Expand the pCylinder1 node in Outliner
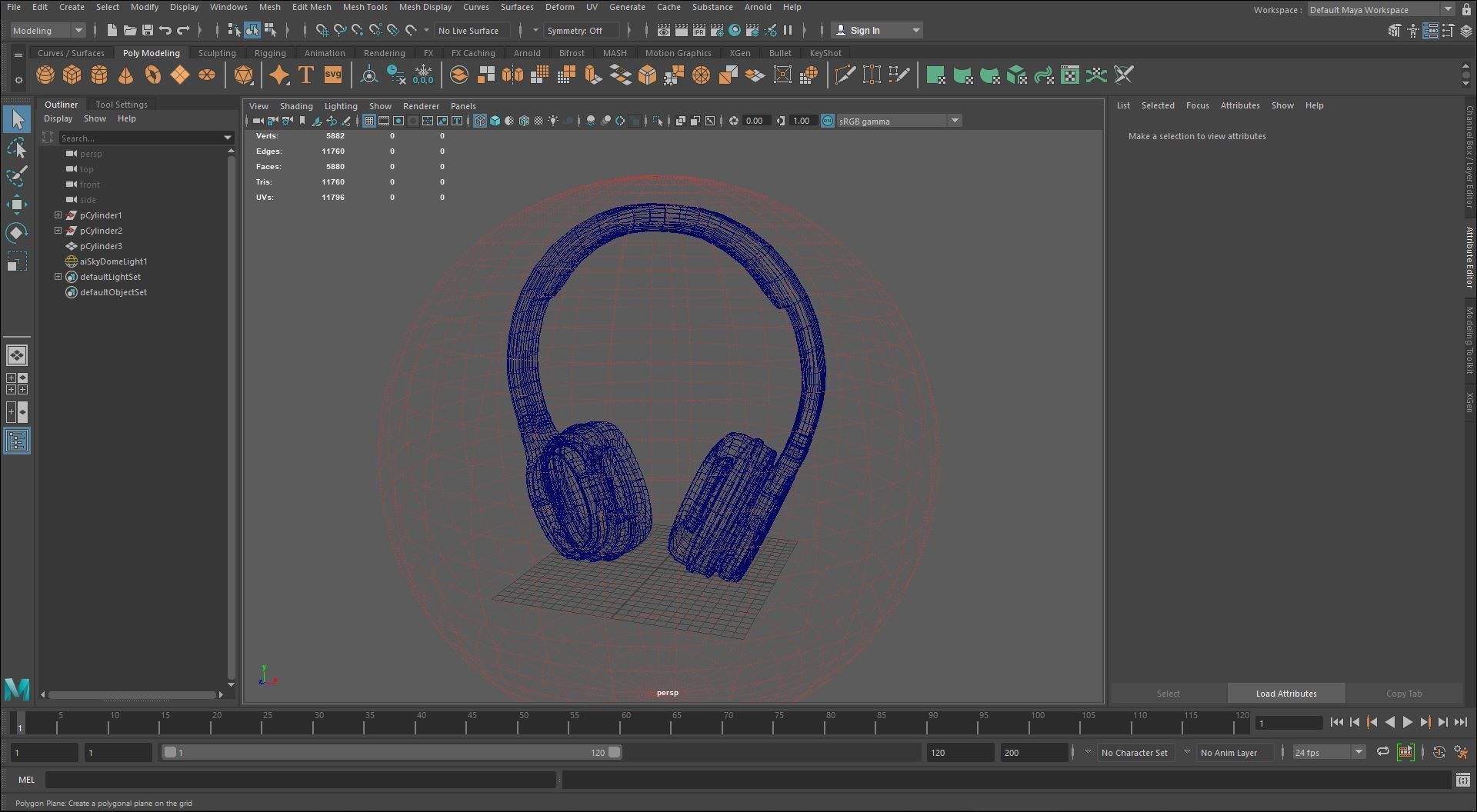Viewport: 1477px width, 812px height. coord(58,215)
